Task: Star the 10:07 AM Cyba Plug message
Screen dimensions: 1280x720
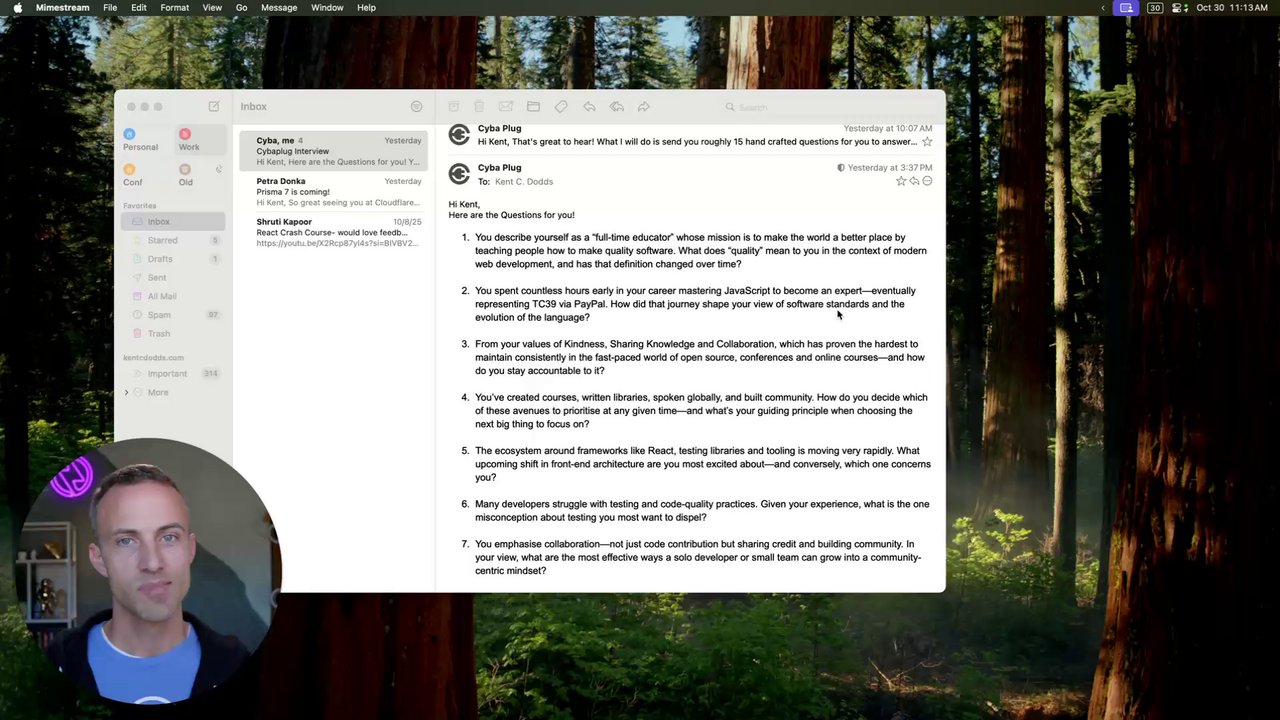Action: pyautogui.click(x=927, y=142)
